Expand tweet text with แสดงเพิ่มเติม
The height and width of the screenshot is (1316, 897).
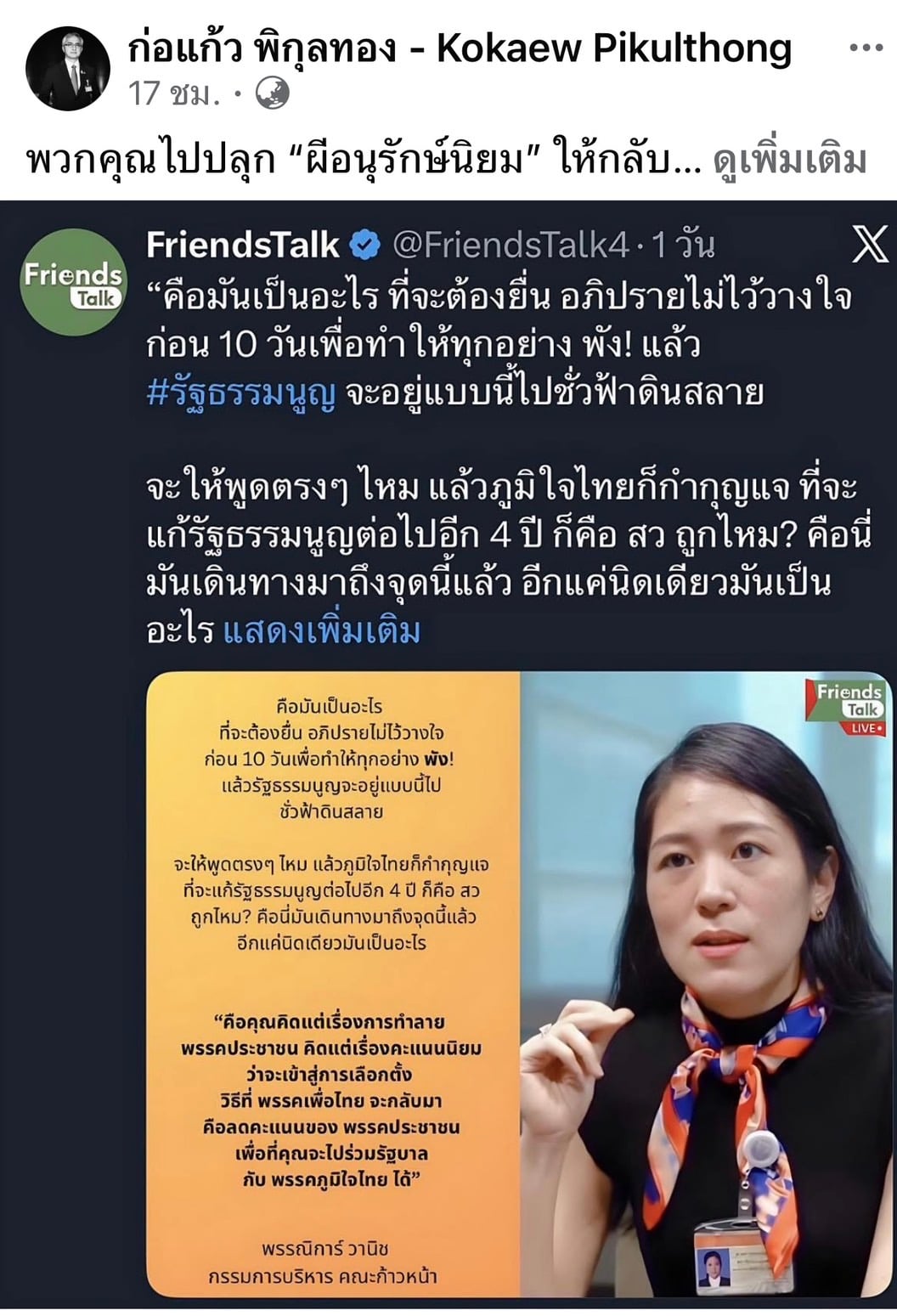point(322,631)
